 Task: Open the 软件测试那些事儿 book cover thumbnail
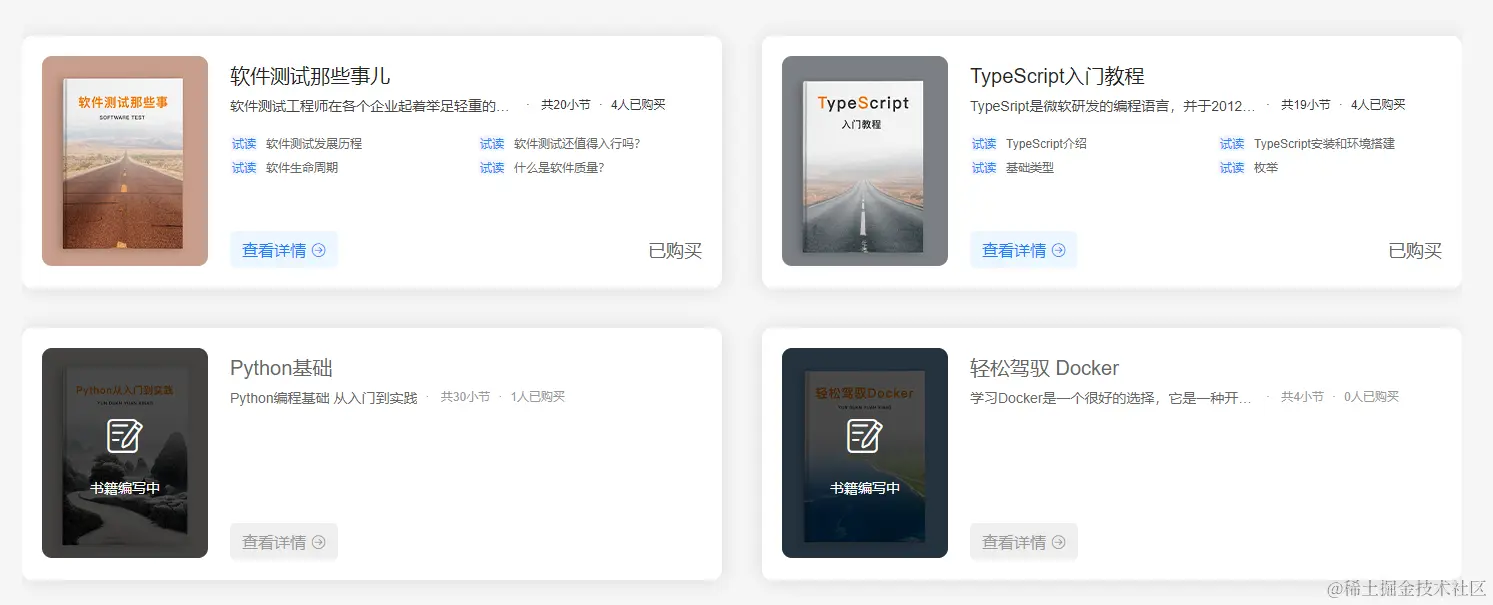pyautogui.click(x=125, y=161)
